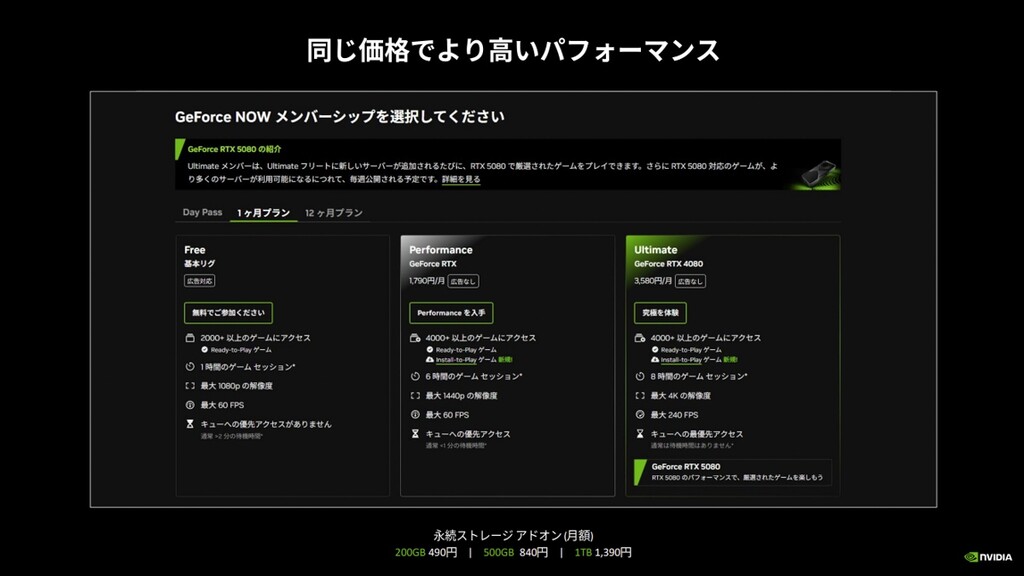Click the Ultimate plan title
The height and width of the screenshot is (576, 1024).
pos(656,250)
